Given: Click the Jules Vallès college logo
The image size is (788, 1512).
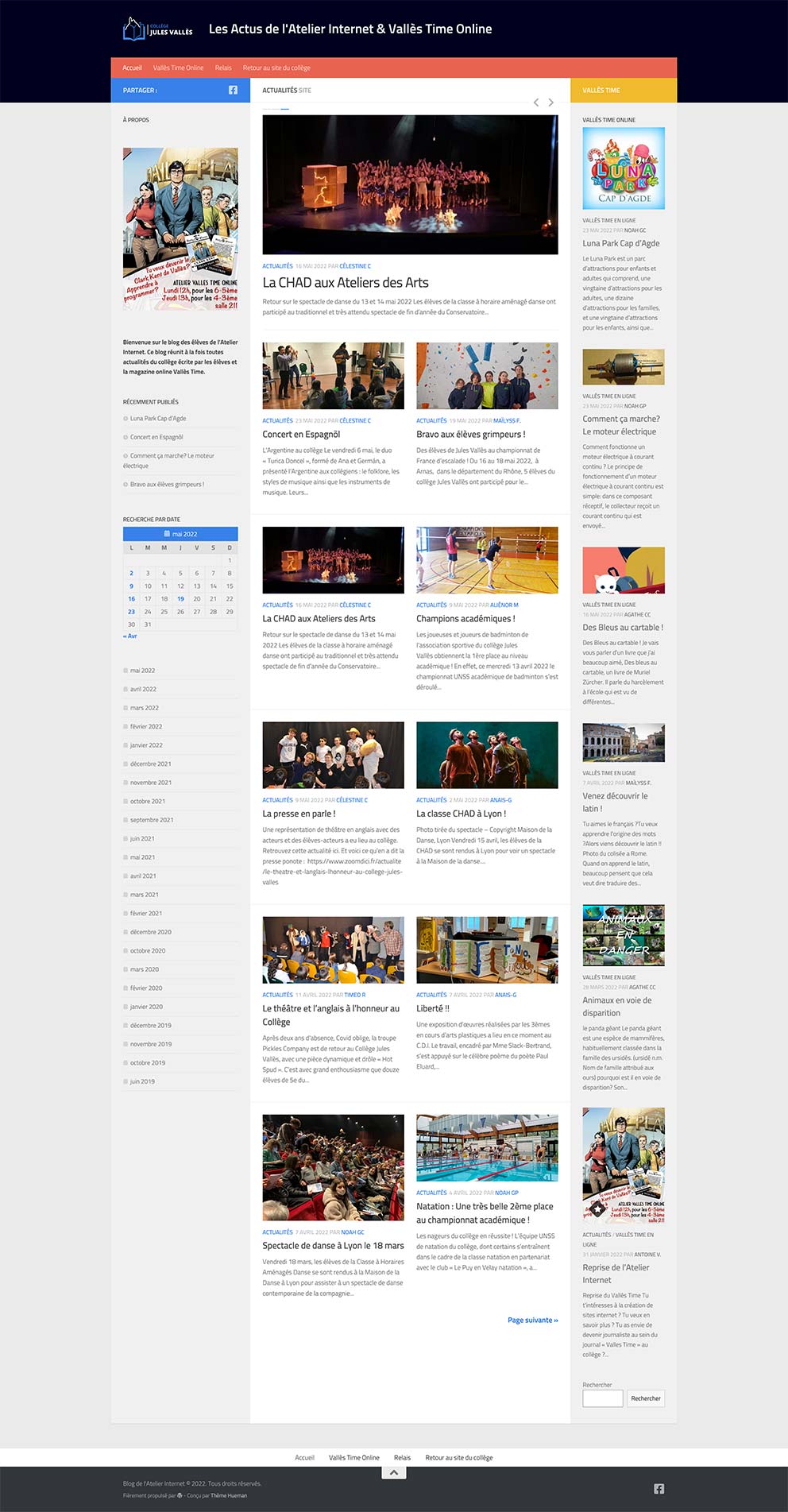Looking at the screenshot, I should click(157, 29).
